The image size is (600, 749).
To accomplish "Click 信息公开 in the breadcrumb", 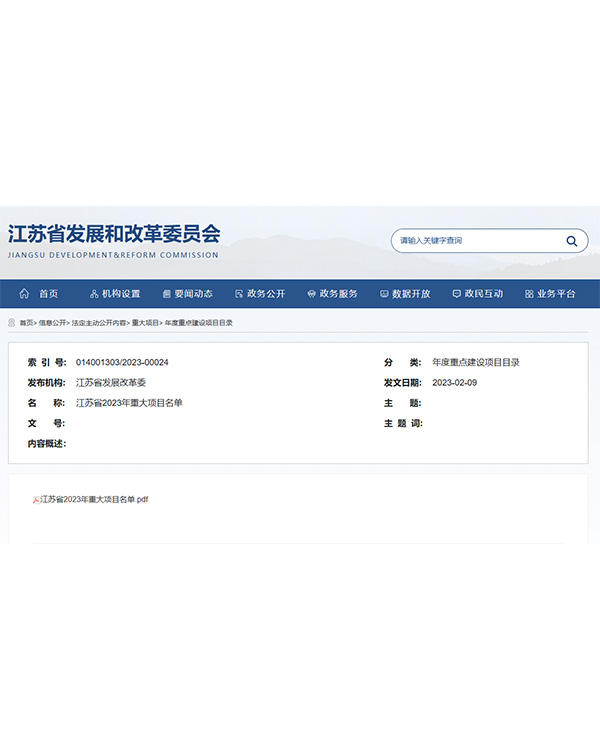I will pyautogui.click(x=52, y=323).
